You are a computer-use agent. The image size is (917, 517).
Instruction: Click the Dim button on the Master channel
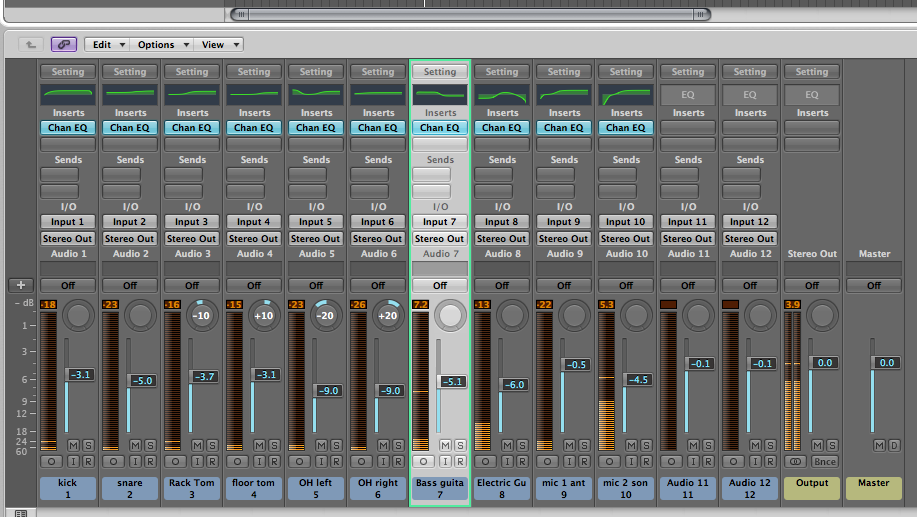[x=894, y=446]
